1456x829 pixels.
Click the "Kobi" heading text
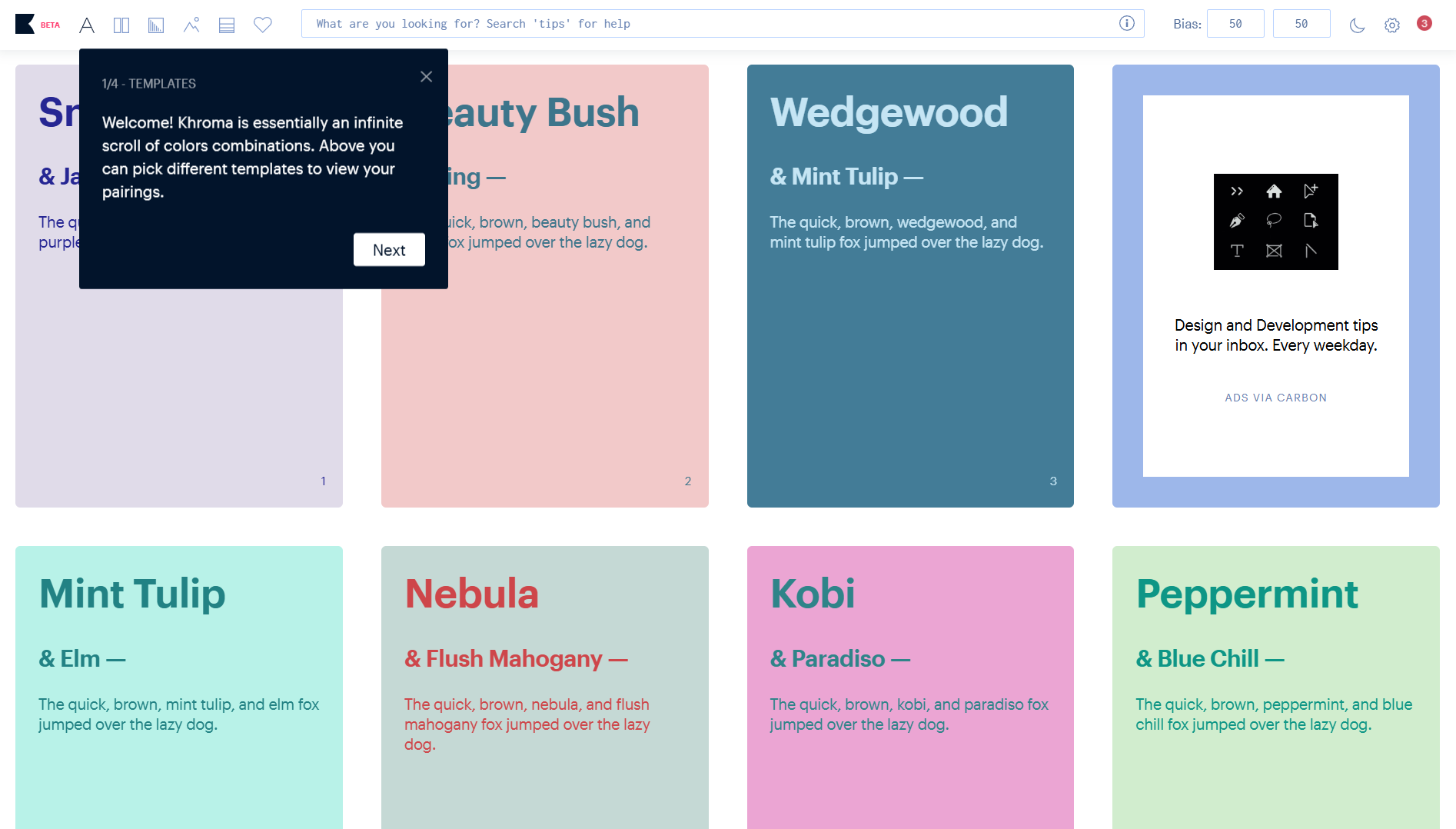click(x=813, y=594)
